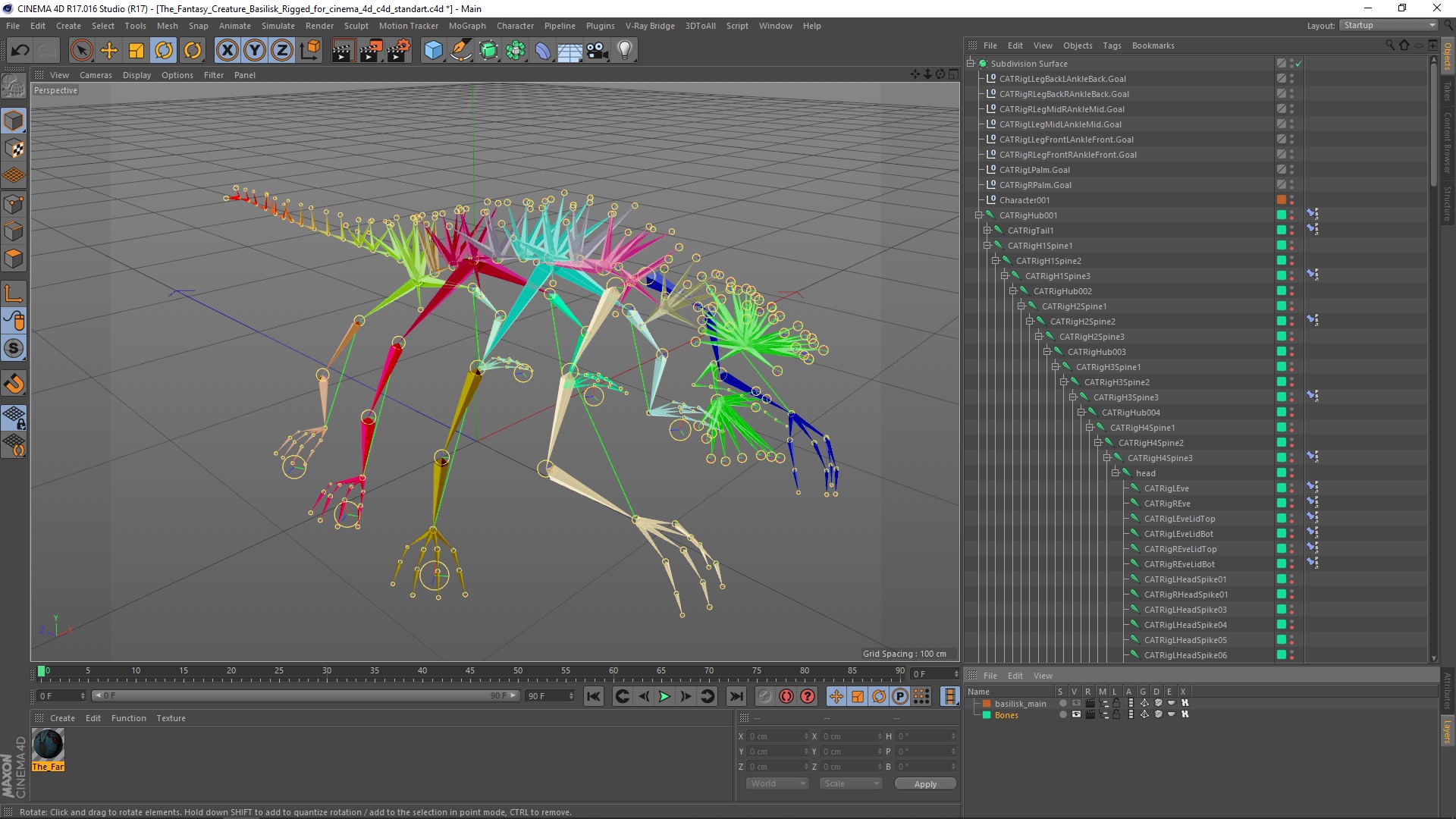The image size is (1456, 819).
Task: Open the Character menu
Action: 515,26
